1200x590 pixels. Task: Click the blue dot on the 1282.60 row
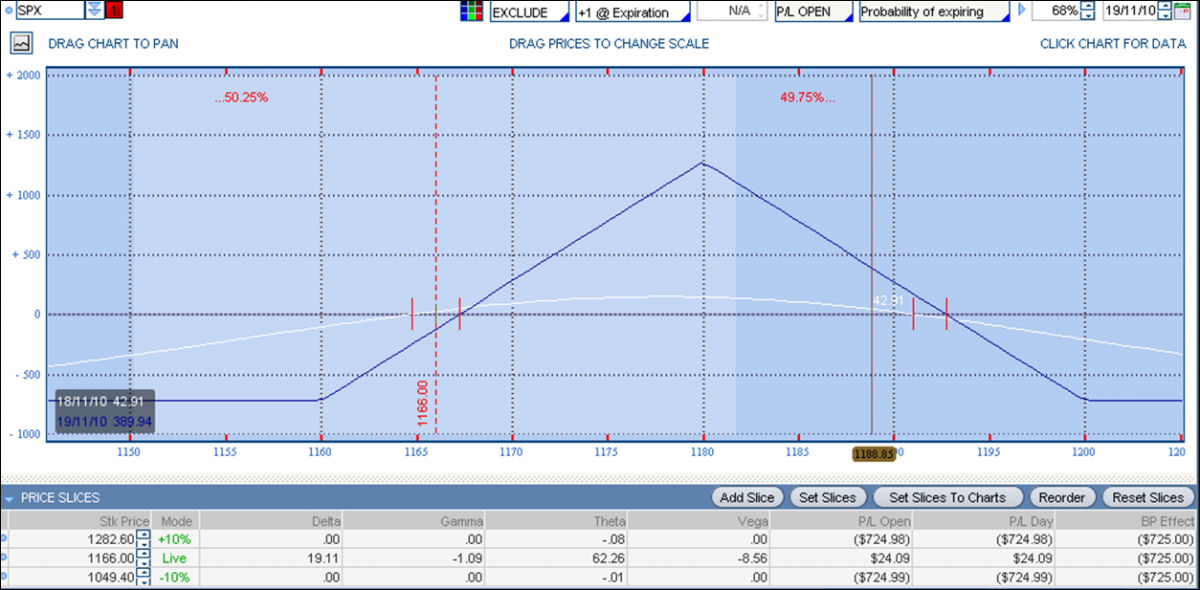click(x=3, y=539)
